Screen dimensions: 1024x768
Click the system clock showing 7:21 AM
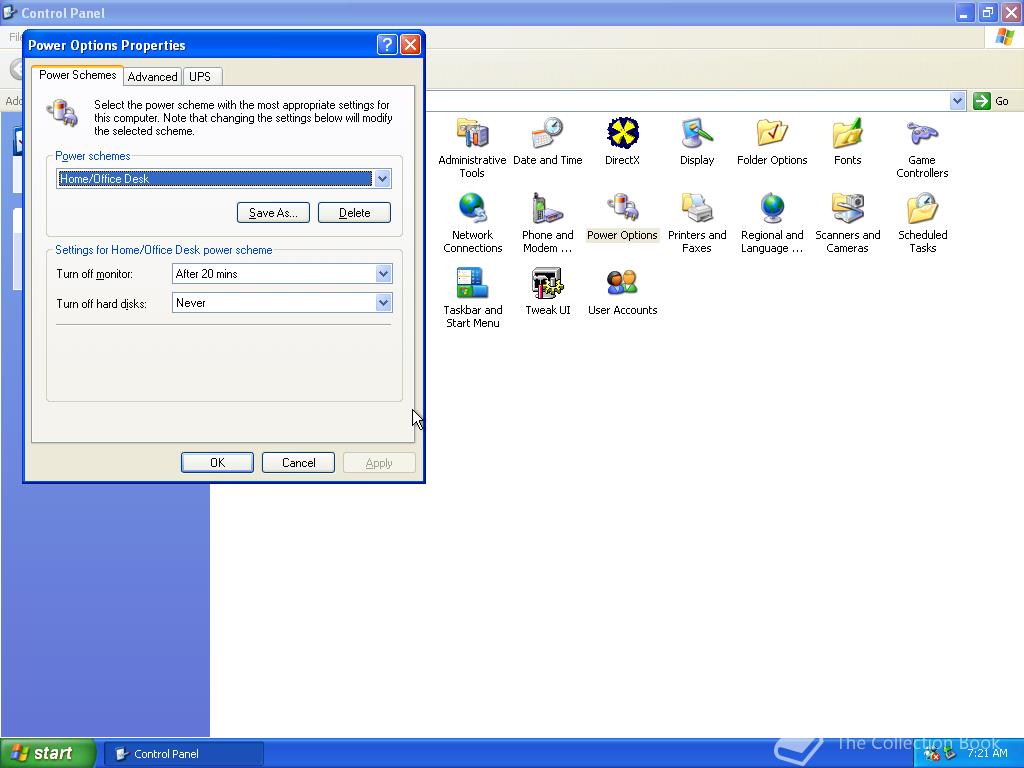987,753
